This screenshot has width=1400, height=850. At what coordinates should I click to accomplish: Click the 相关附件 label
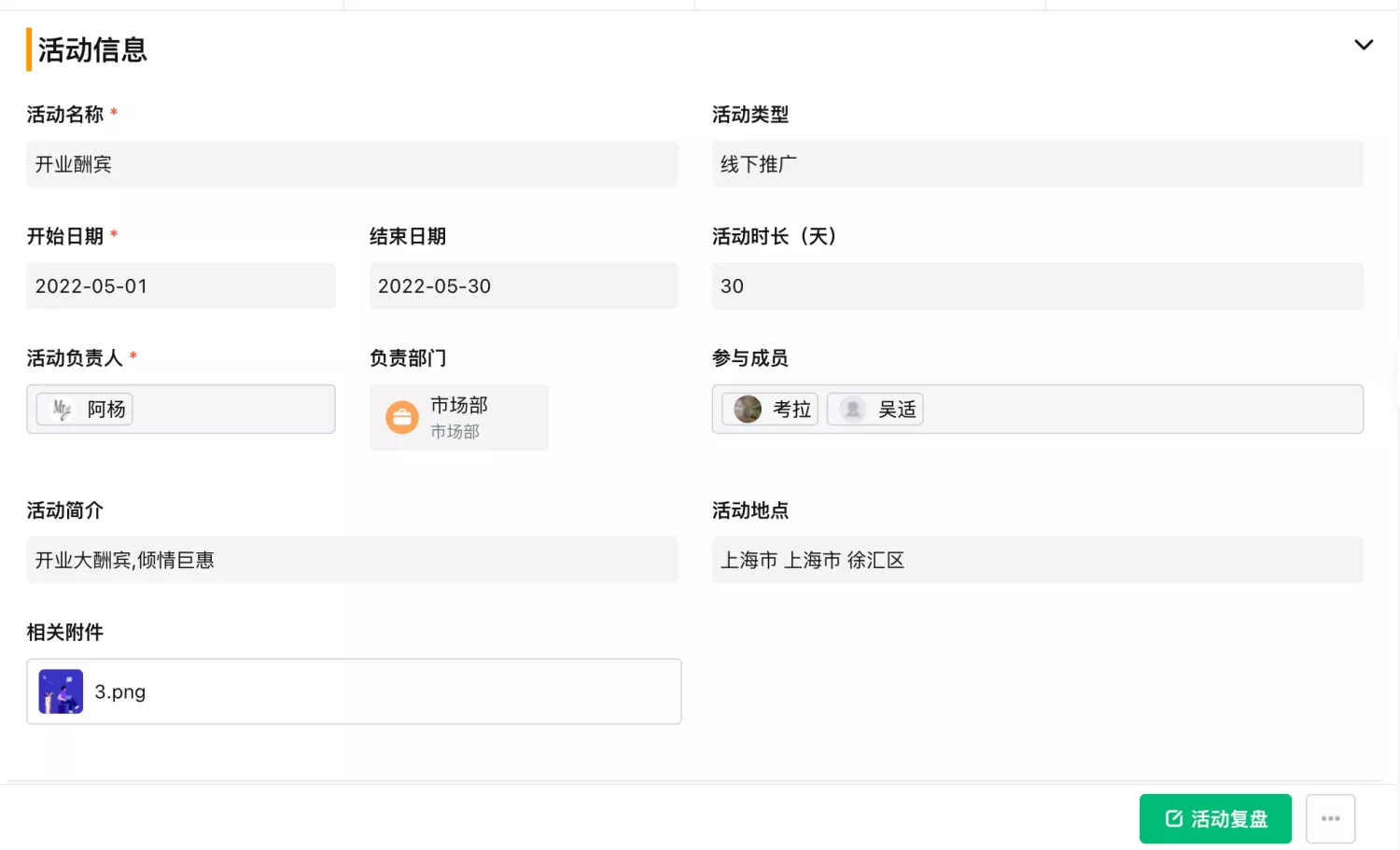(x=64, y=633)
